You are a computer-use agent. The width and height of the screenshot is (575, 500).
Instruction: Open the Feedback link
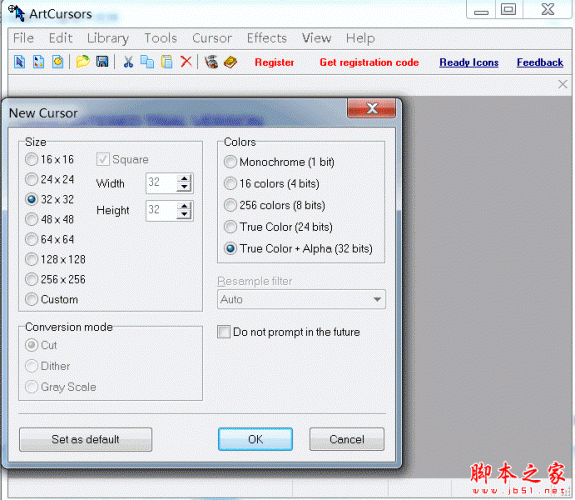tap(540, 62)
